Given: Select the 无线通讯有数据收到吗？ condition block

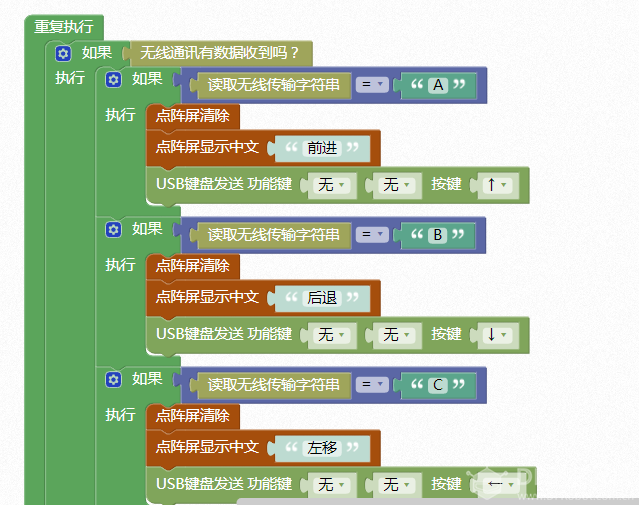Looking at the screenshot, I should [x=220, y=53].
